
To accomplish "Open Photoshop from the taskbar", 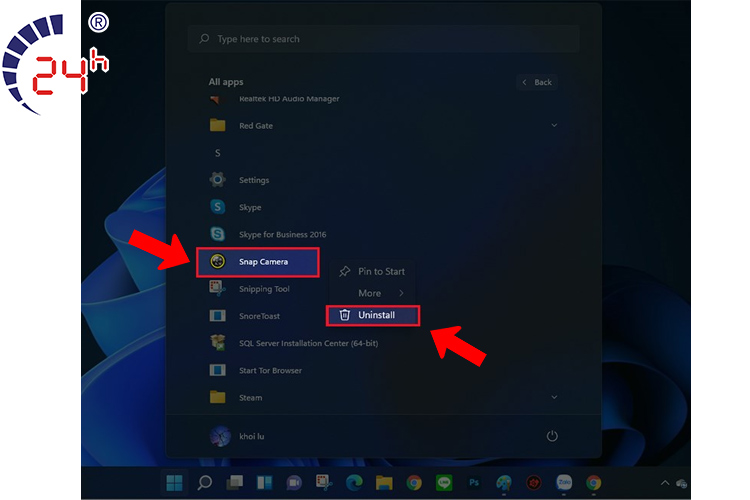I will [x=472, y=483].
